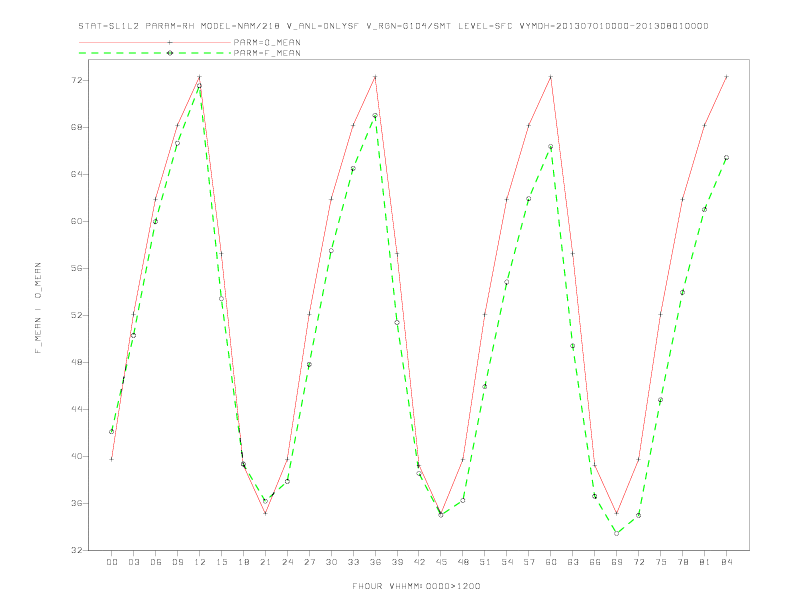Click y-axis tick label 48
Screen dimensions: 792x612
pos(77,362)
